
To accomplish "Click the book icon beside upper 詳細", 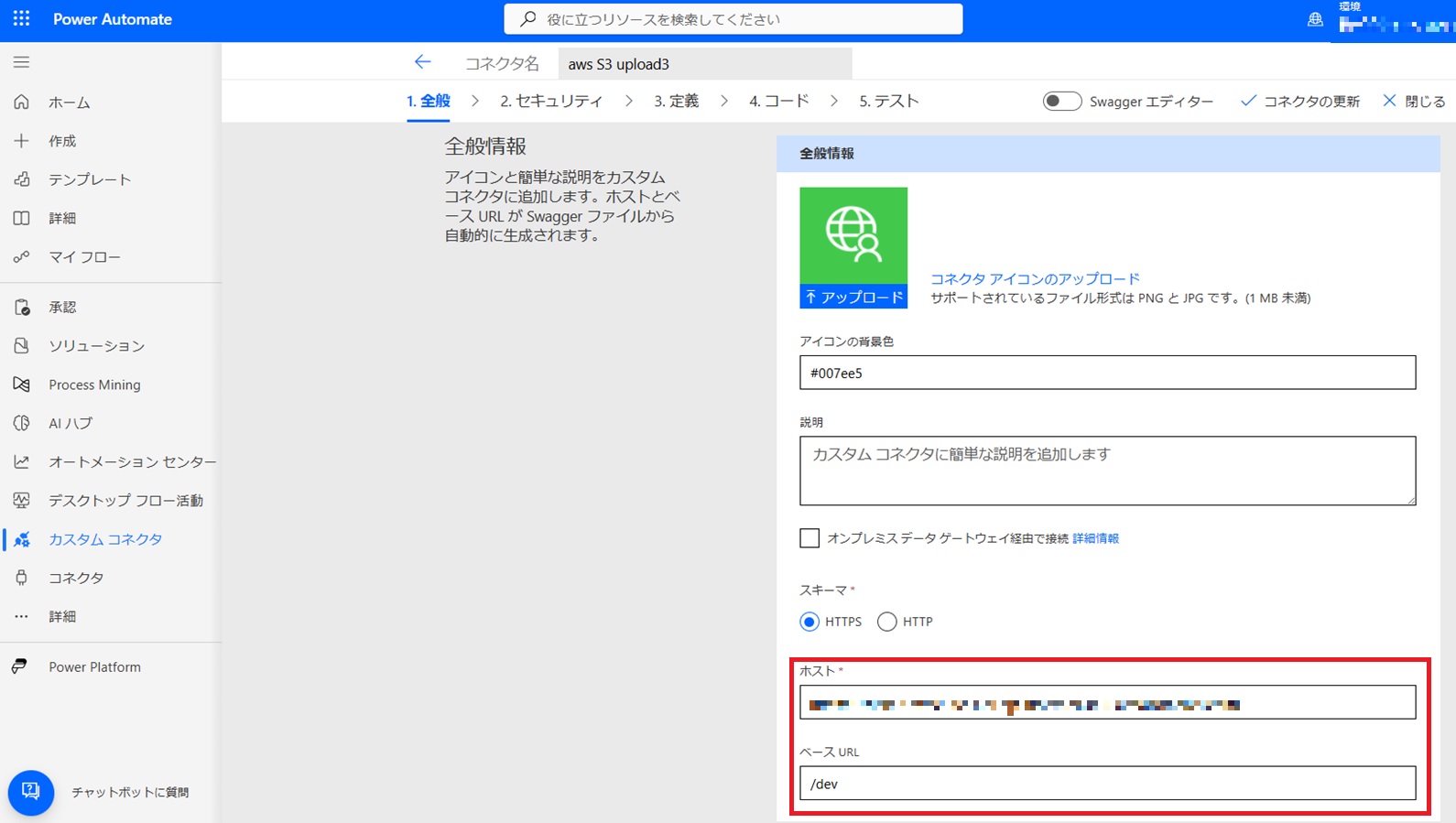I will pyautogui.click(x=21, y=218).
